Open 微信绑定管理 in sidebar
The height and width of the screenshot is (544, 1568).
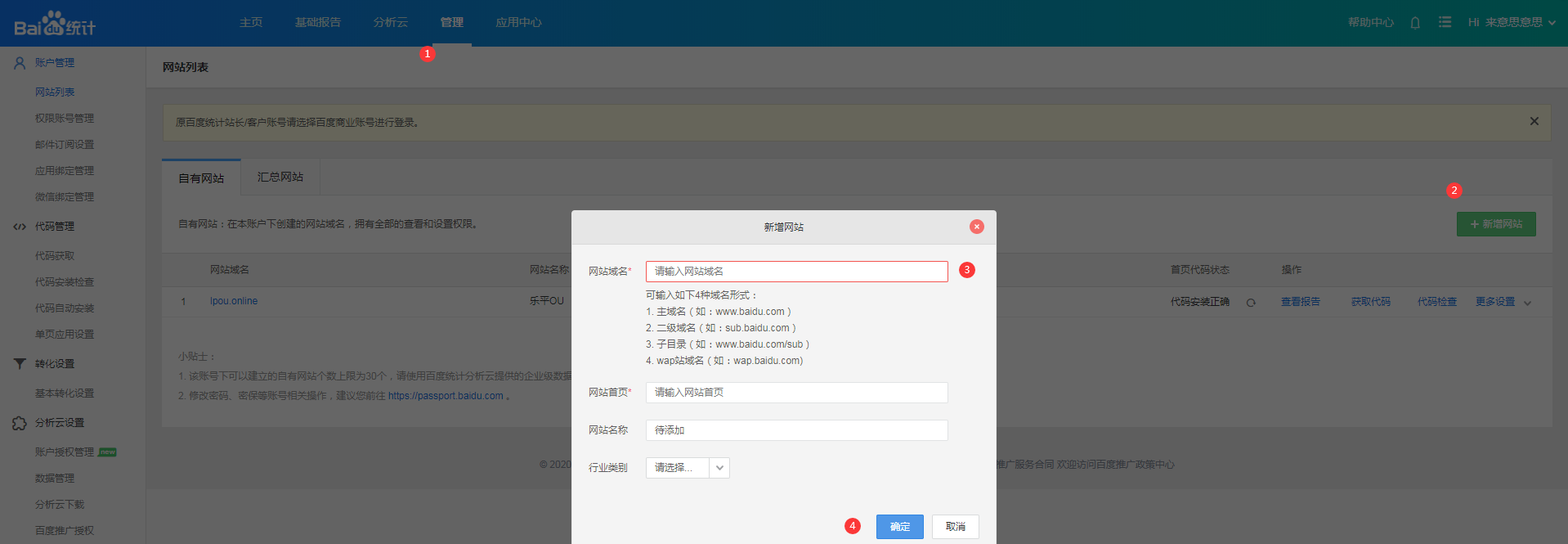point(65,197)
